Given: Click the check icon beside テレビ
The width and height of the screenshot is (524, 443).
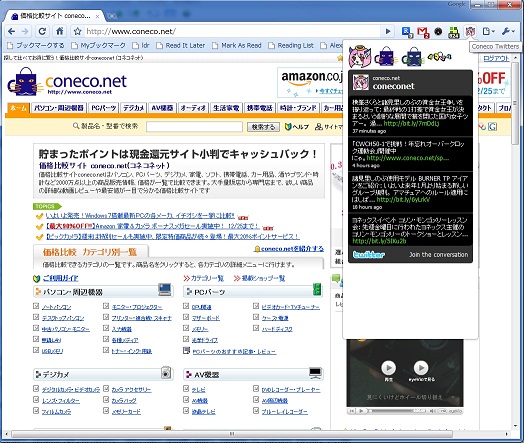Looking at the screenshot, I should (186, 388).
